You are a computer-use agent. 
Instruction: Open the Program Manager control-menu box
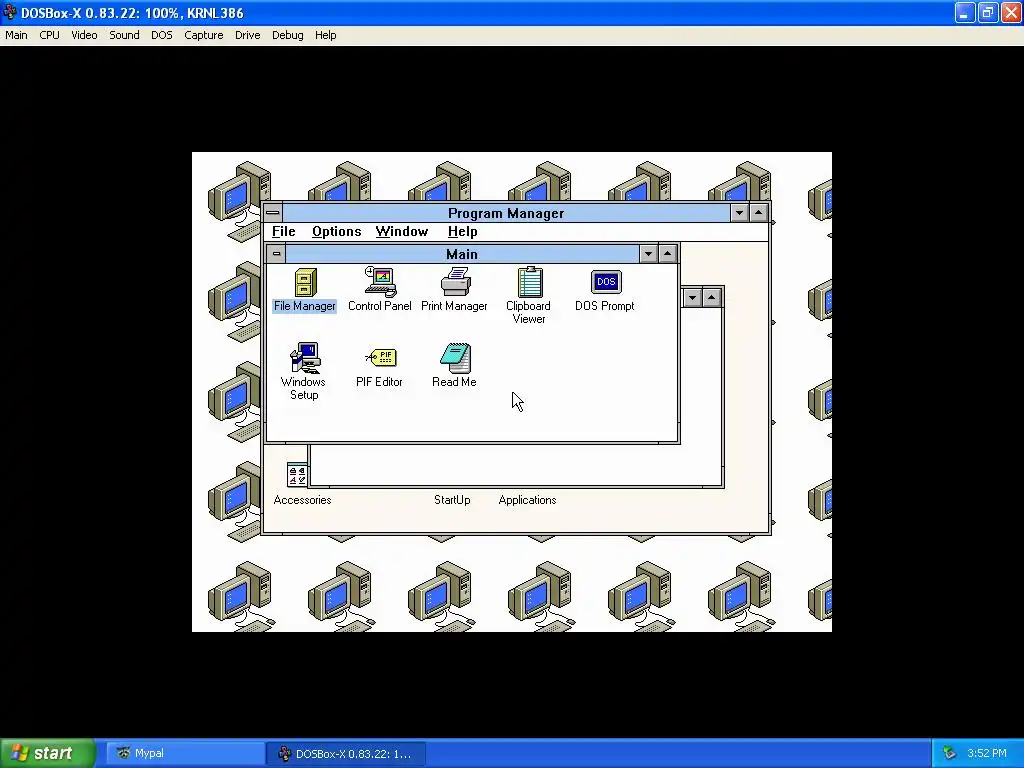[273, 213]
